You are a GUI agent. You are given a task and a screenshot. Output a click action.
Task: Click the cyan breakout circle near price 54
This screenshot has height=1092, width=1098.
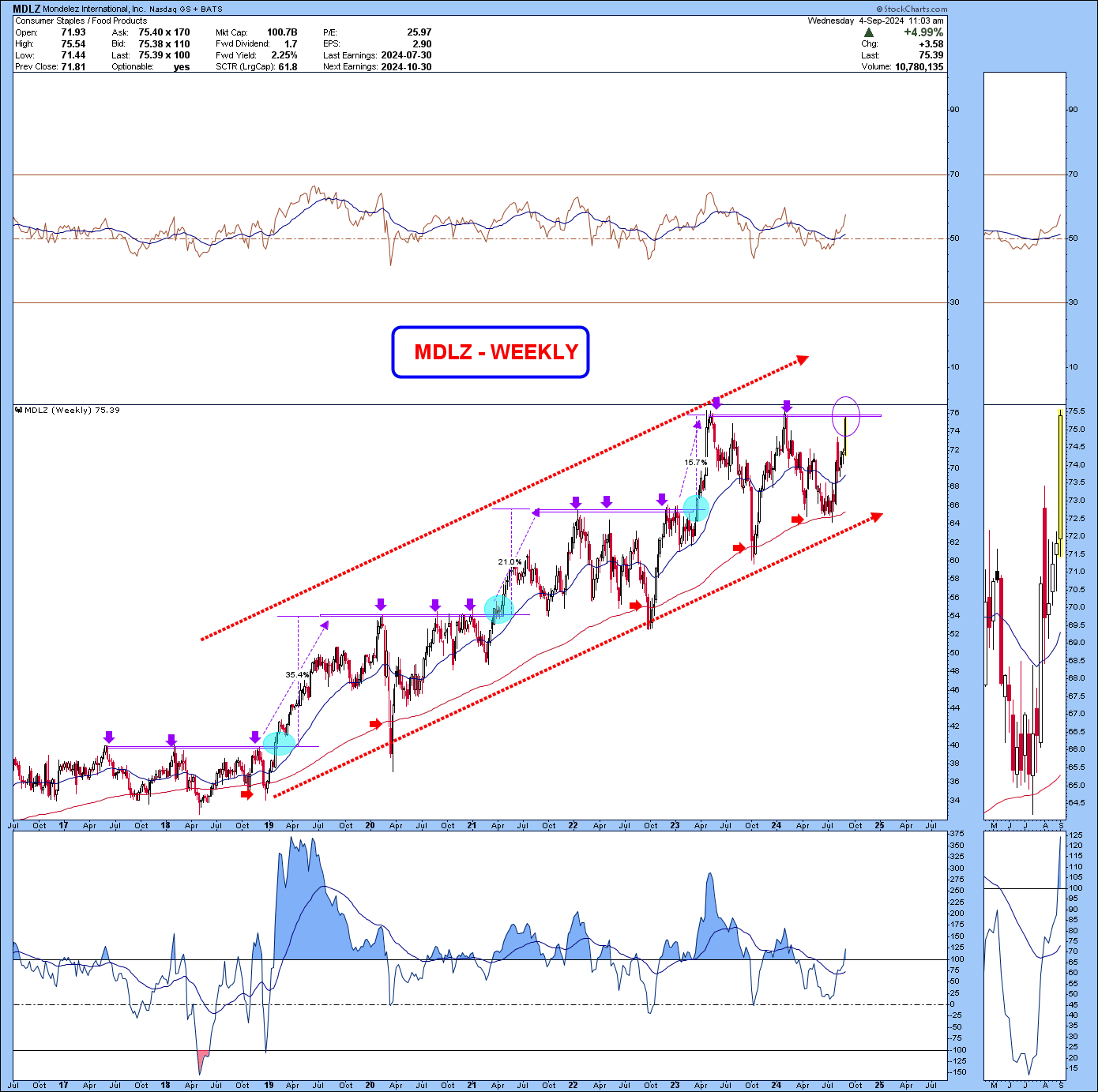tap(498, 607)
